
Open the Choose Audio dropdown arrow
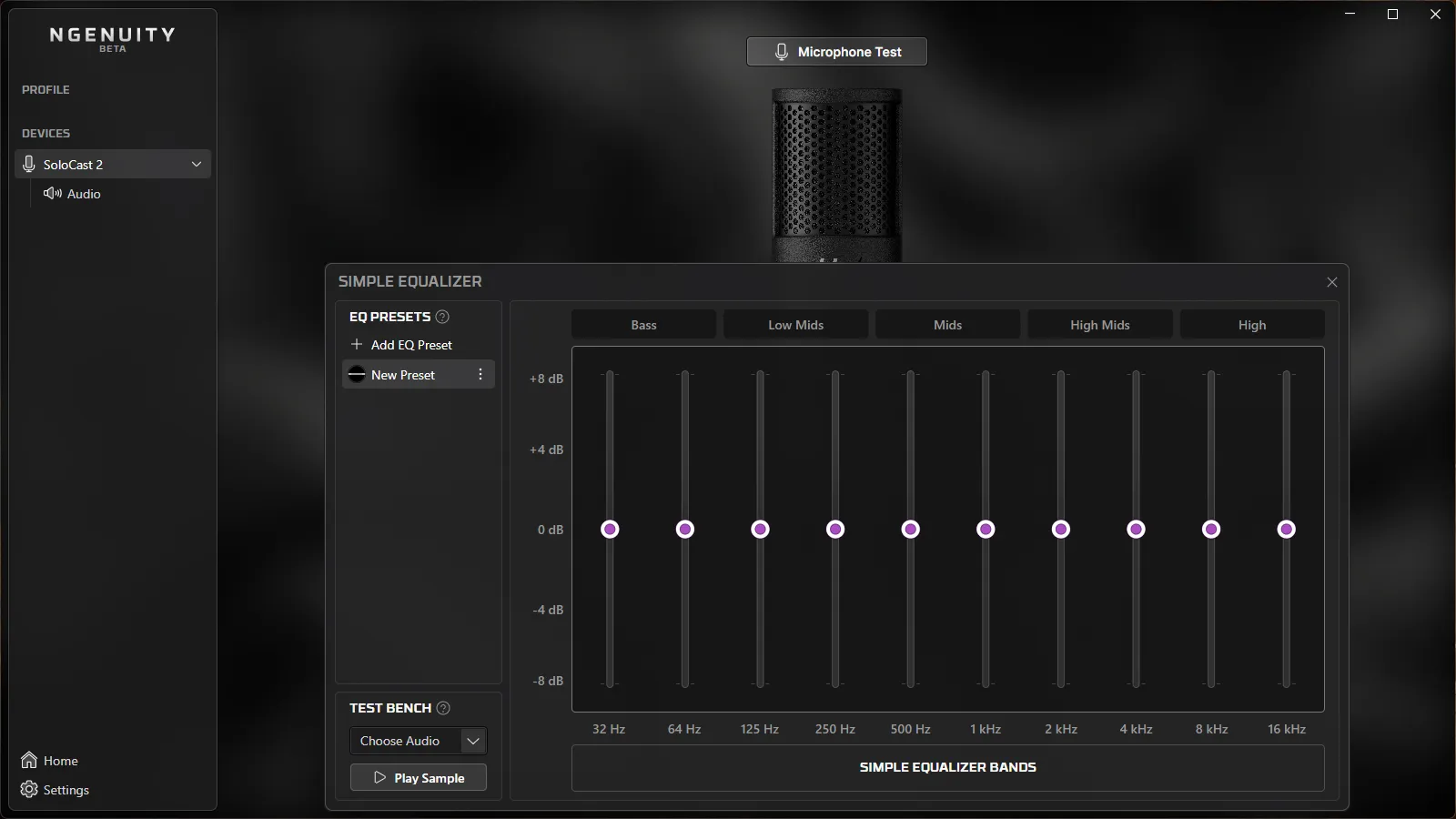pyautogui.click(x=473, y=741)
